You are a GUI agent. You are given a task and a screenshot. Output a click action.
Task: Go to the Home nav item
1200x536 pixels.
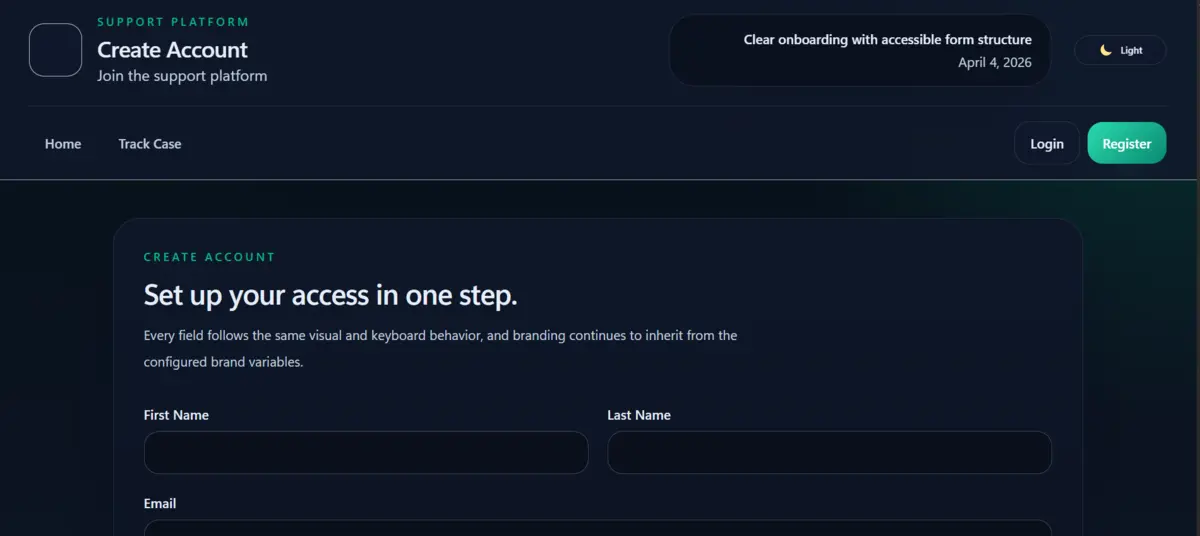tap(63, 144)
